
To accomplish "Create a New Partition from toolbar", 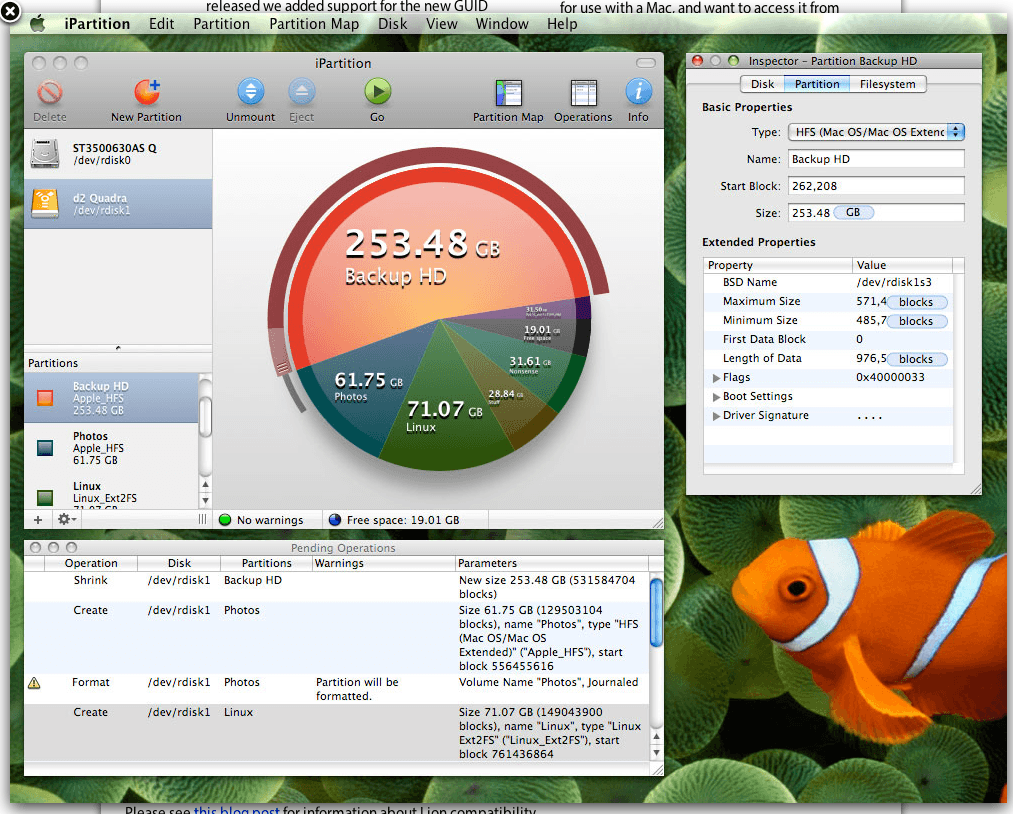I will coord(147,92).
